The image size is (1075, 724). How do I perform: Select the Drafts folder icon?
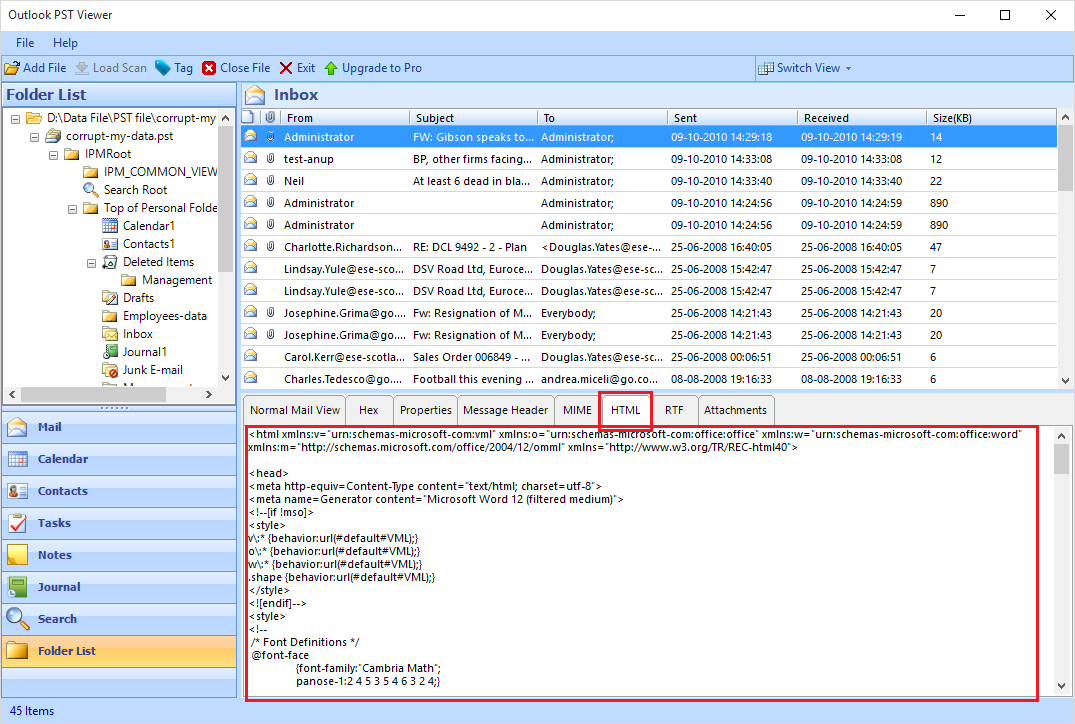tap(110, 298)
